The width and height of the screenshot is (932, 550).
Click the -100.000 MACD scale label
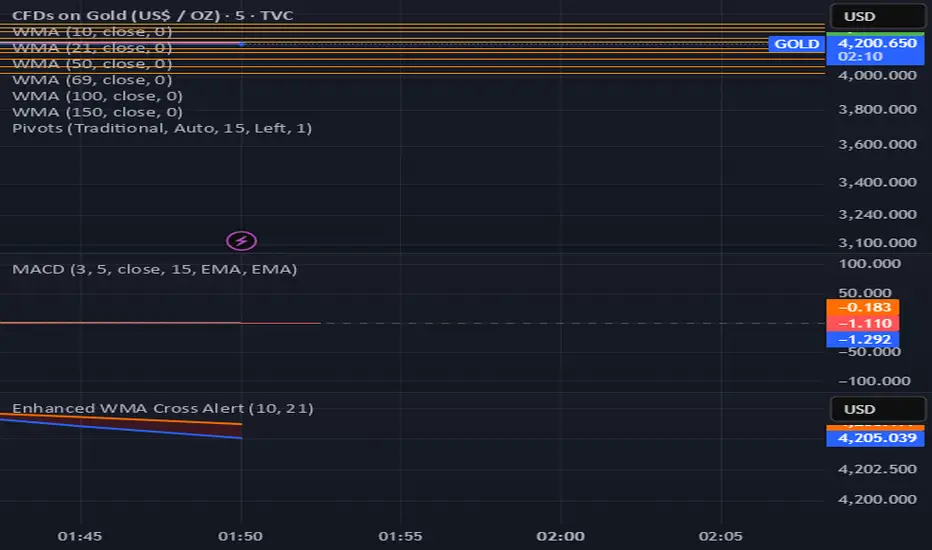(x=874, y=381)
